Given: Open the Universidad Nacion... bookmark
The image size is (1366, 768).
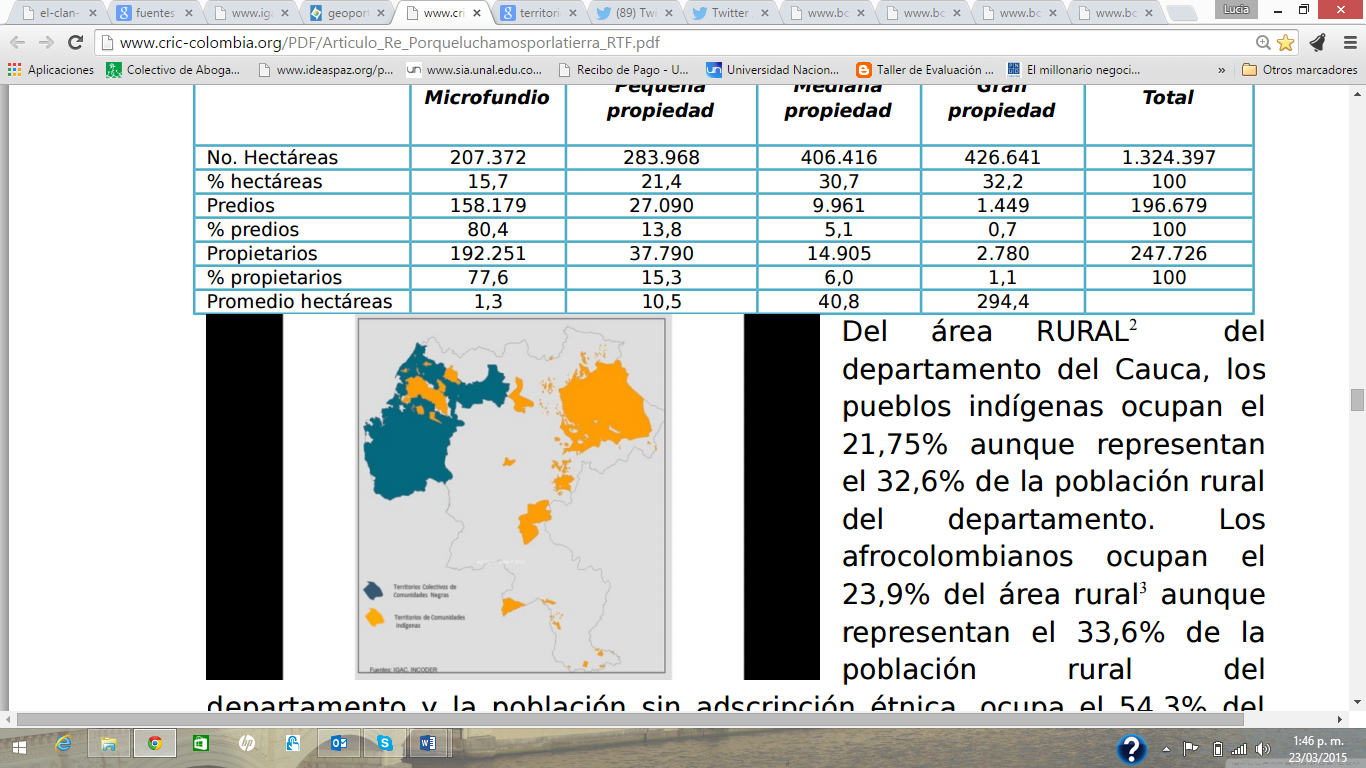Looking at the screenshot, I should coord(772,70).
